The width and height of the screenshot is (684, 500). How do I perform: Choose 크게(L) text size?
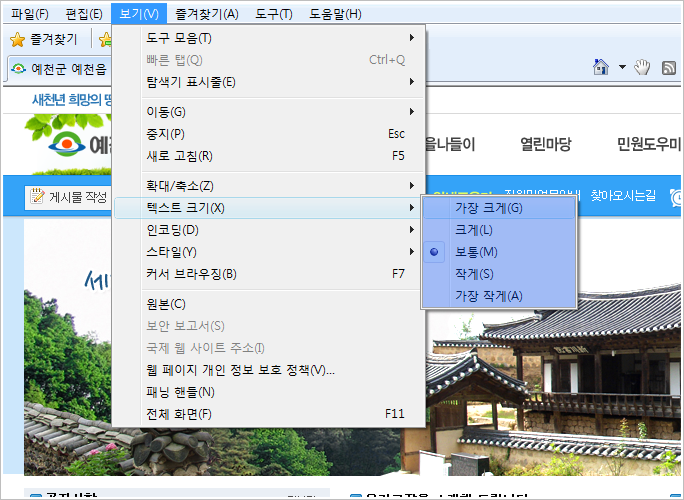click(499, 230)
